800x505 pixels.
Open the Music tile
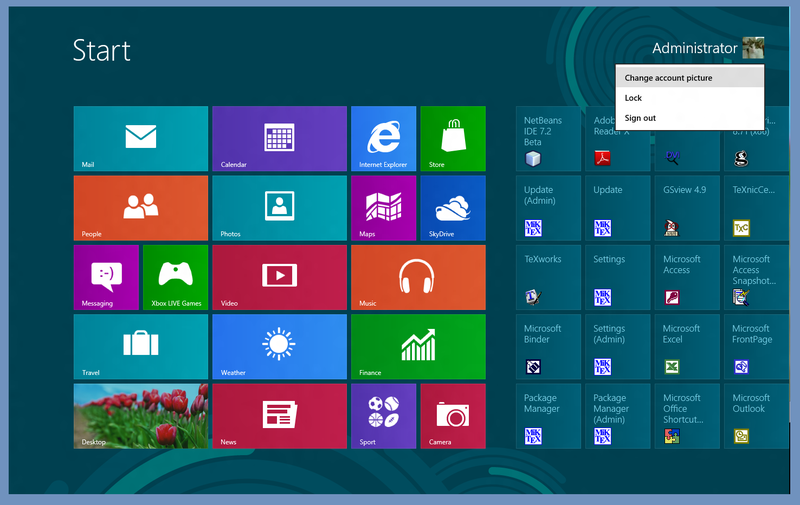click(418, 277)
